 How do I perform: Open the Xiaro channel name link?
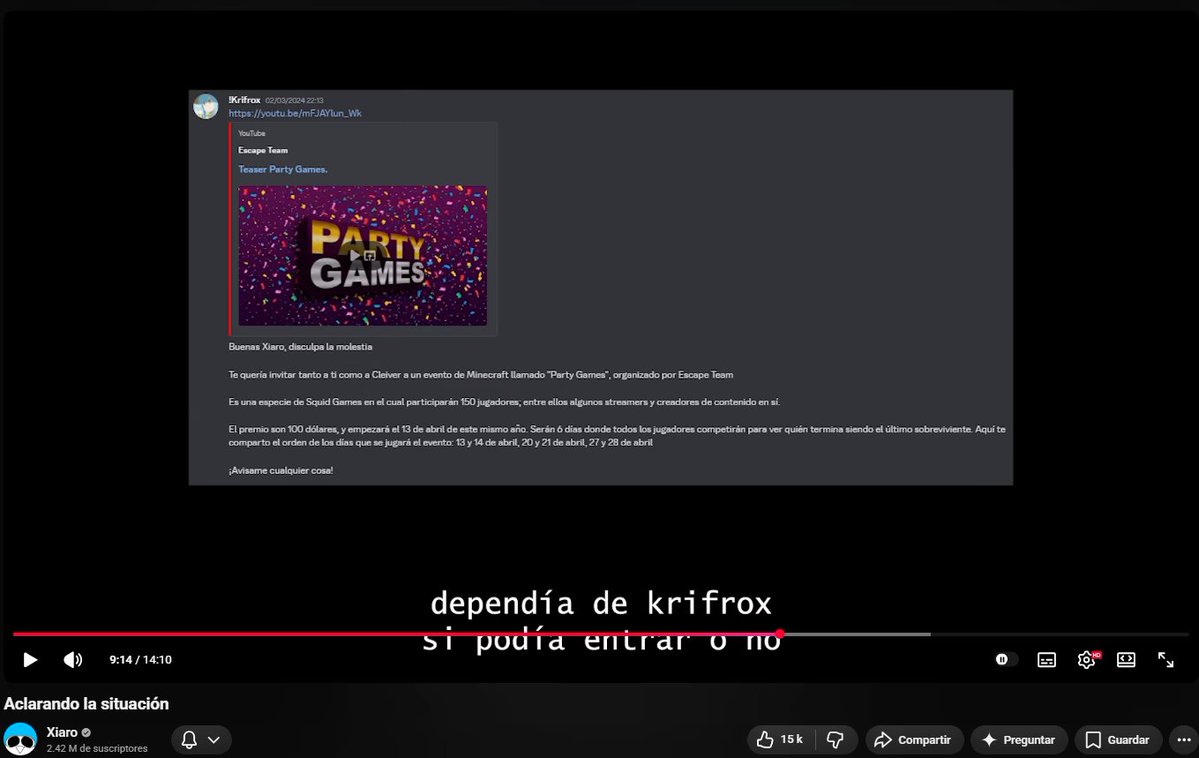(61, 732)
